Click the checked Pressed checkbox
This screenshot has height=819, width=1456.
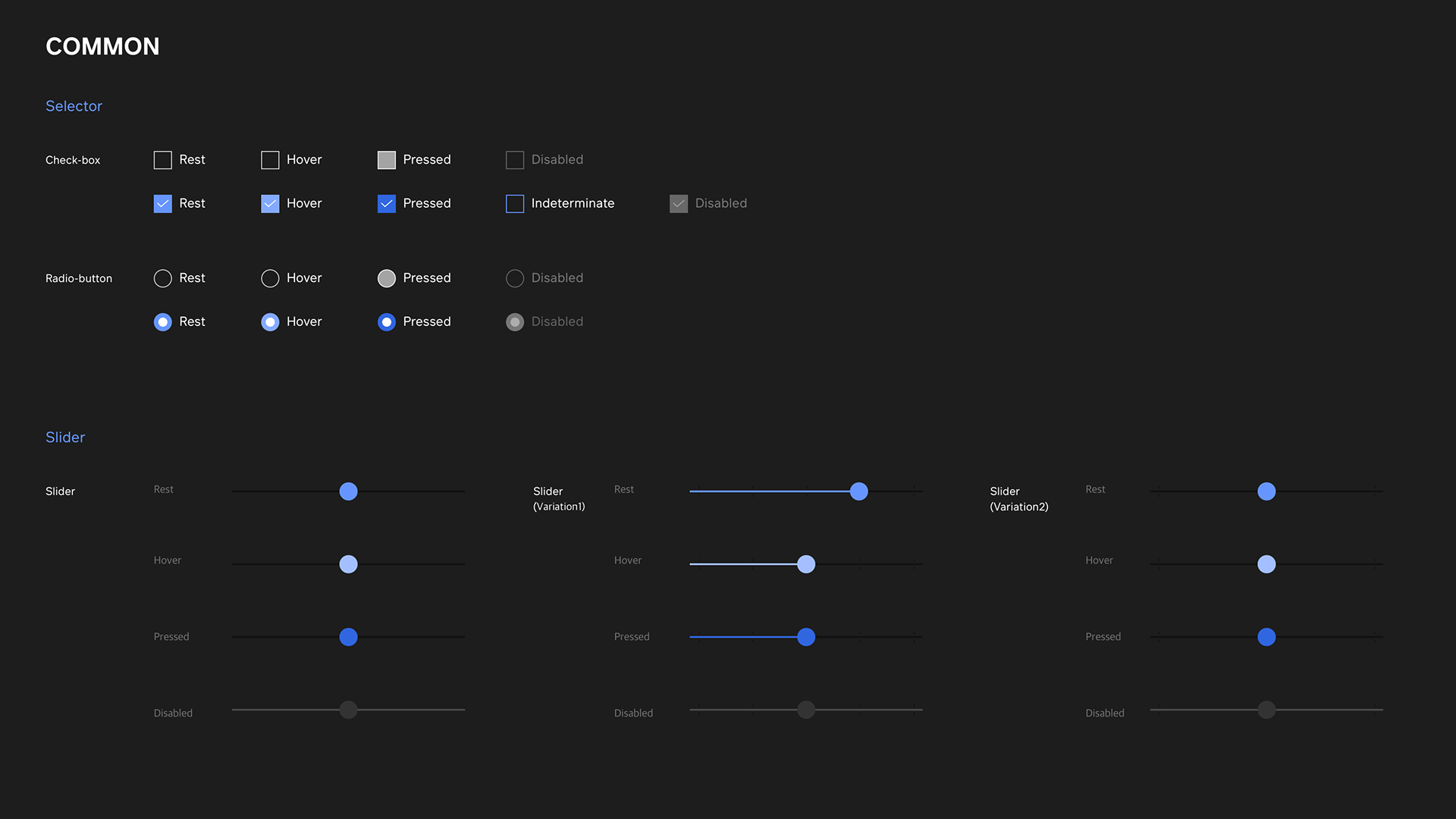click(x=387, y=204)
